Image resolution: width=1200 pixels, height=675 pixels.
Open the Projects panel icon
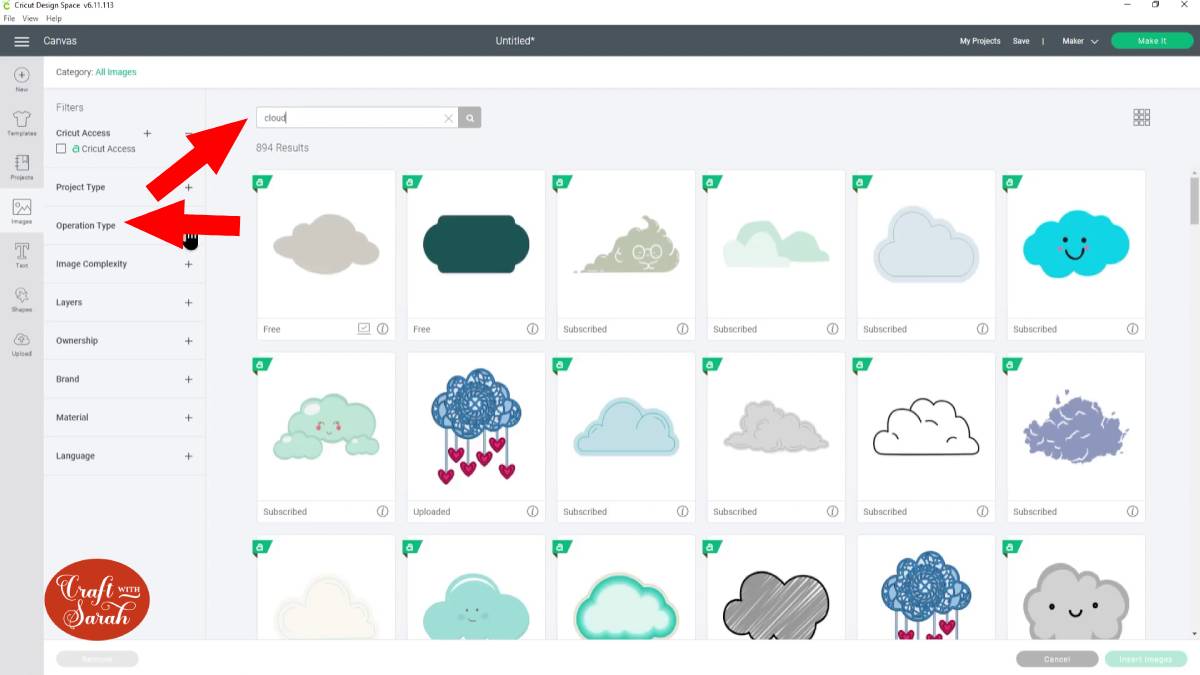pos(22,167)
